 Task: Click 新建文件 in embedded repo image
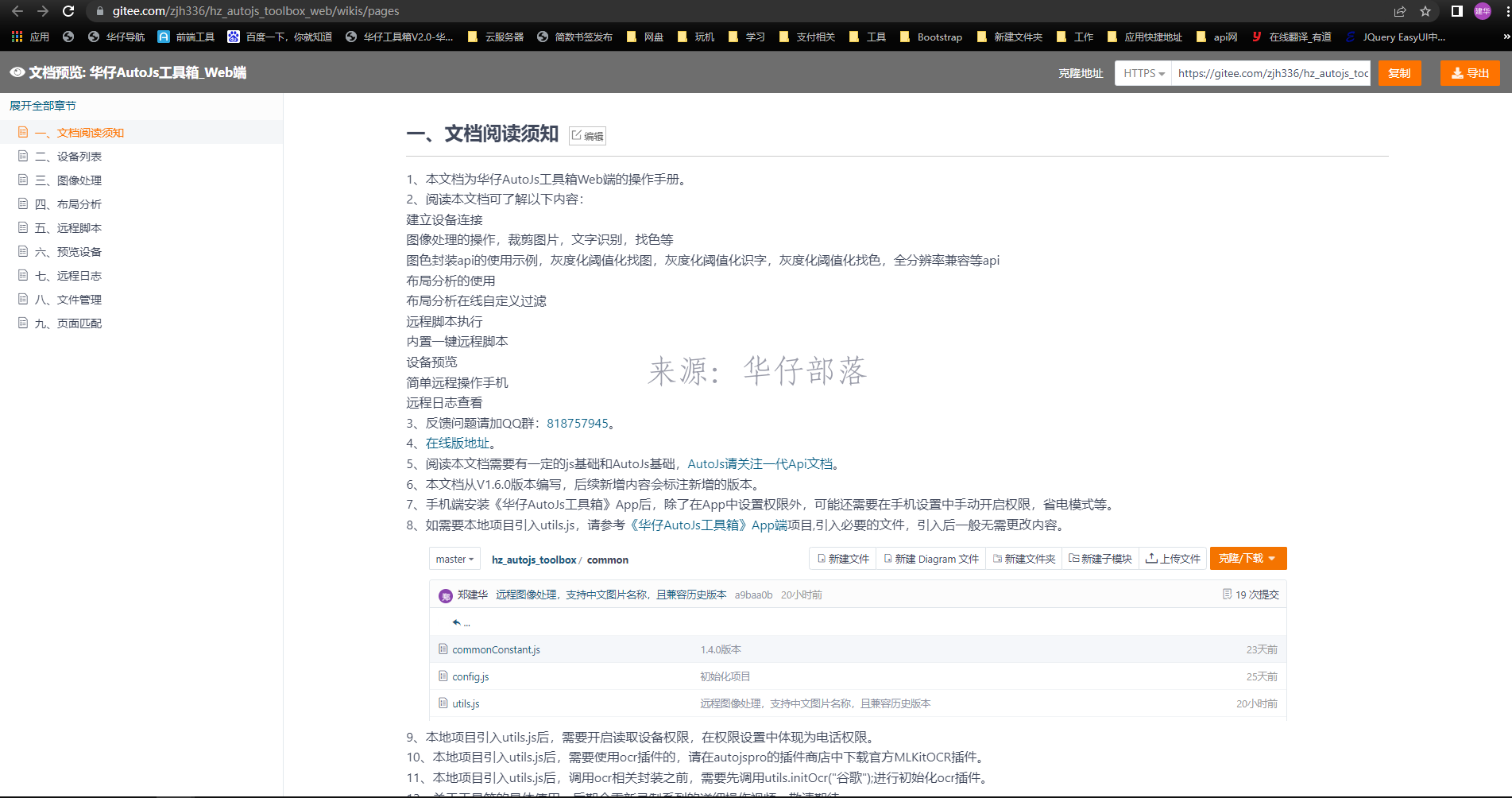pos(843,559)
